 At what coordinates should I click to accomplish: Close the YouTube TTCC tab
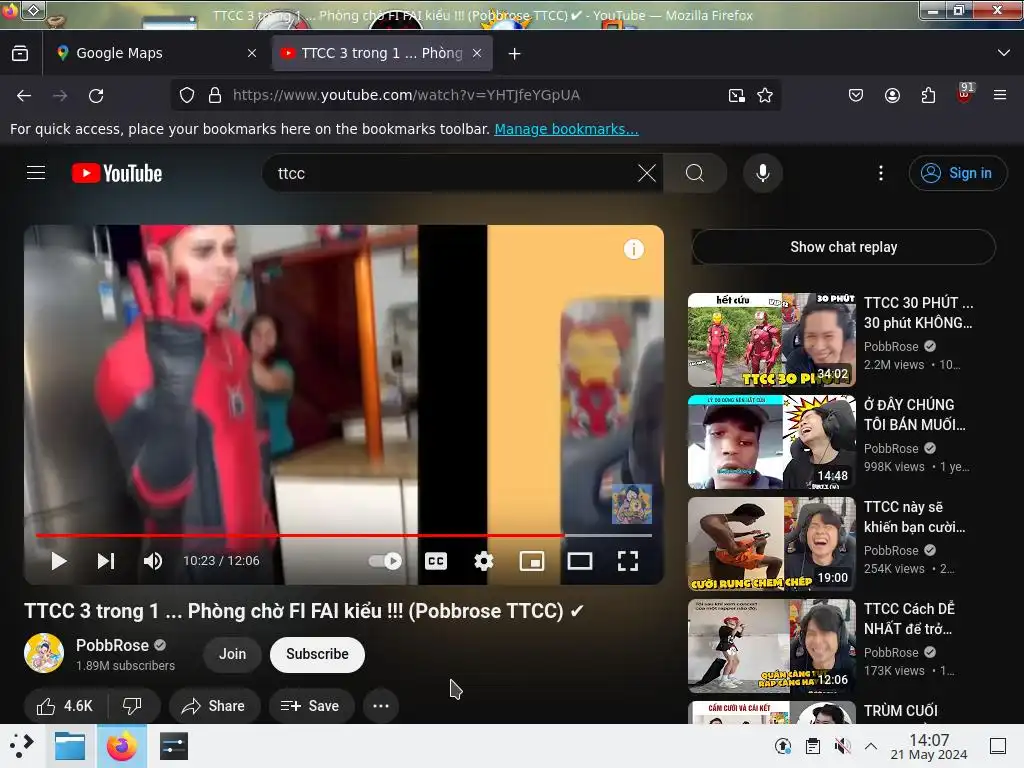(477, 54)
